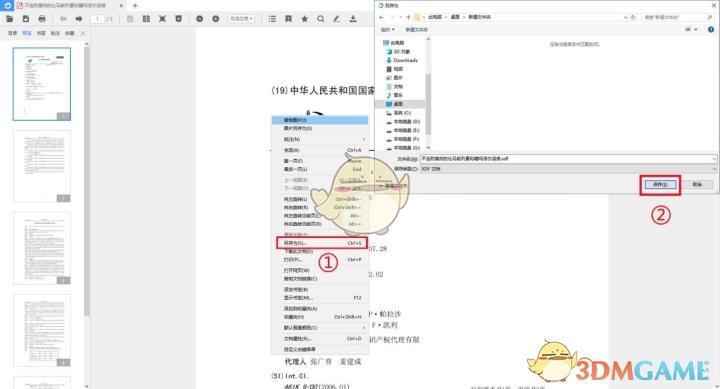Click the magnifier search icon in the toolbar
720x389 pixels.
(x=321, y=19)
